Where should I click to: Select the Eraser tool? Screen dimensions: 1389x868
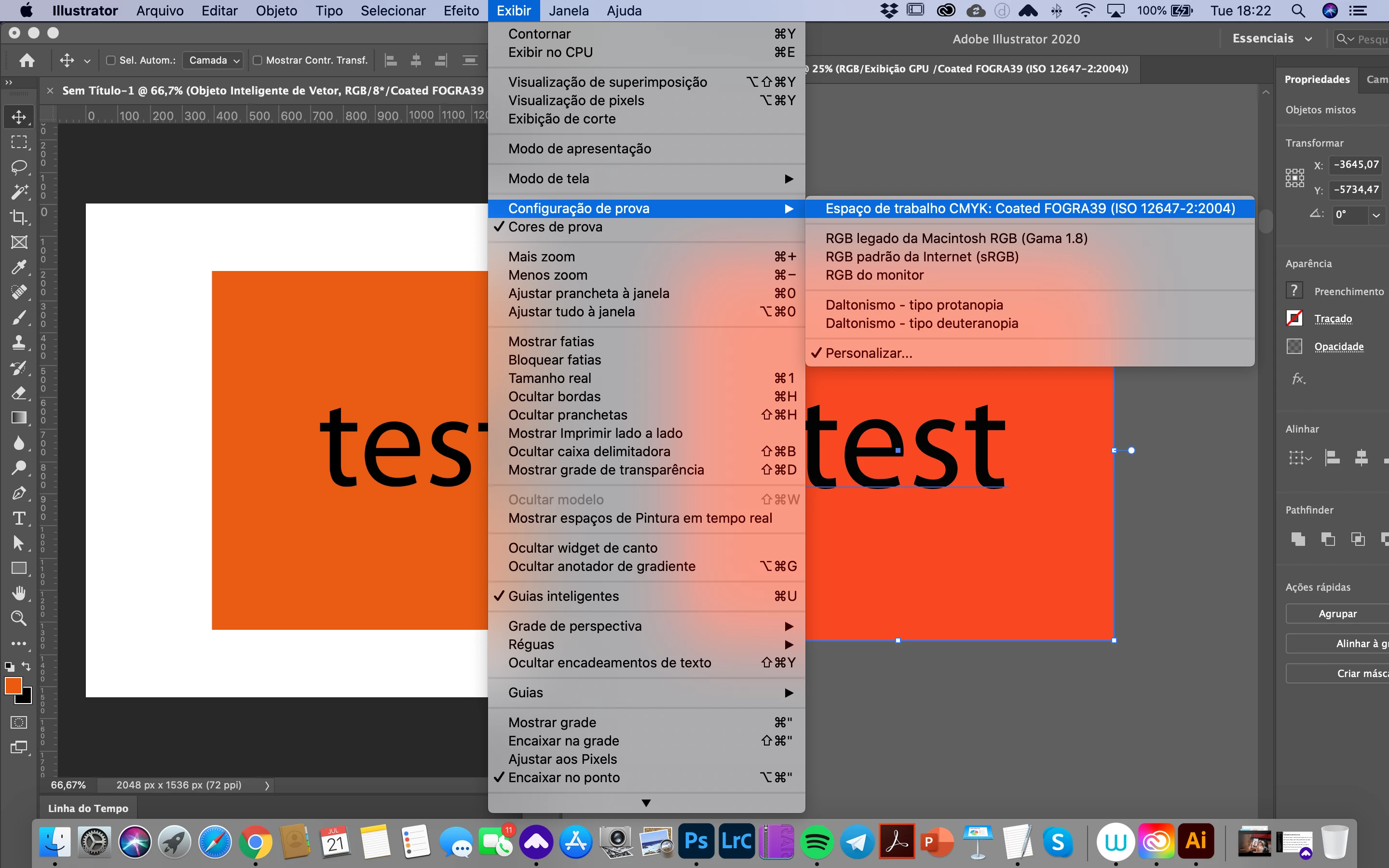pos(19,393)
